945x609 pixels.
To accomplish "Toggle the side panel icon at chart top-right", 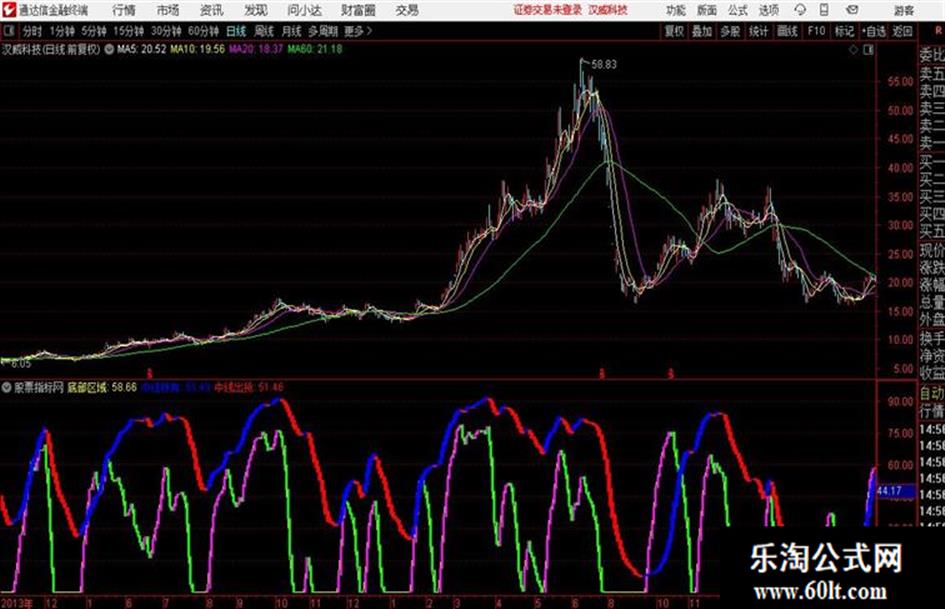I will click(x=868, y=50).
